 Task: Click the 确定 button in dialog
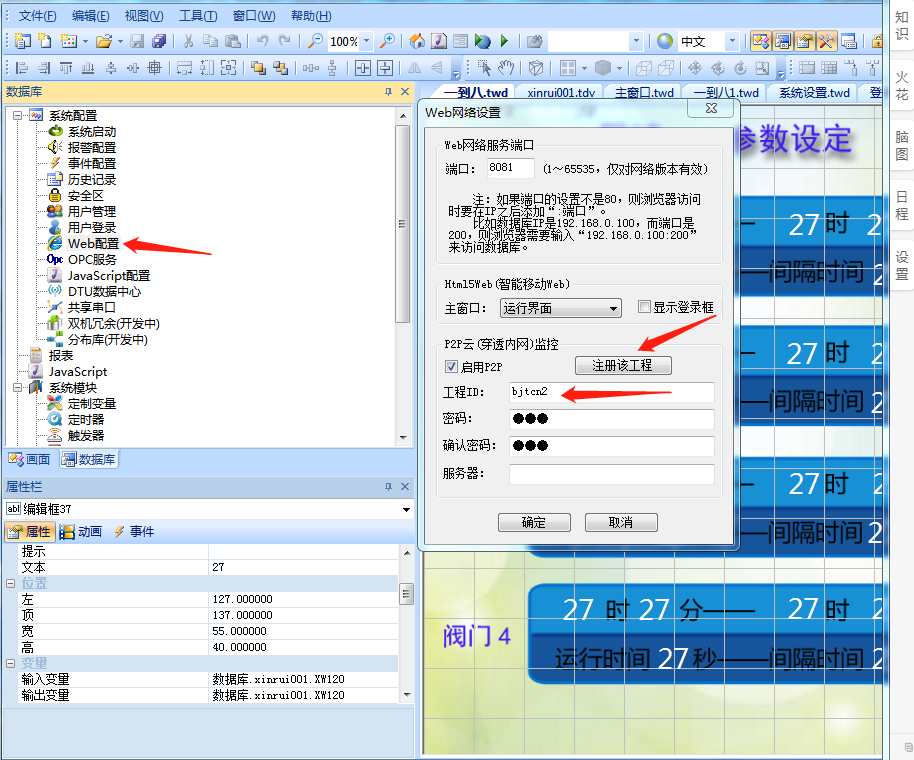[534, 522]
